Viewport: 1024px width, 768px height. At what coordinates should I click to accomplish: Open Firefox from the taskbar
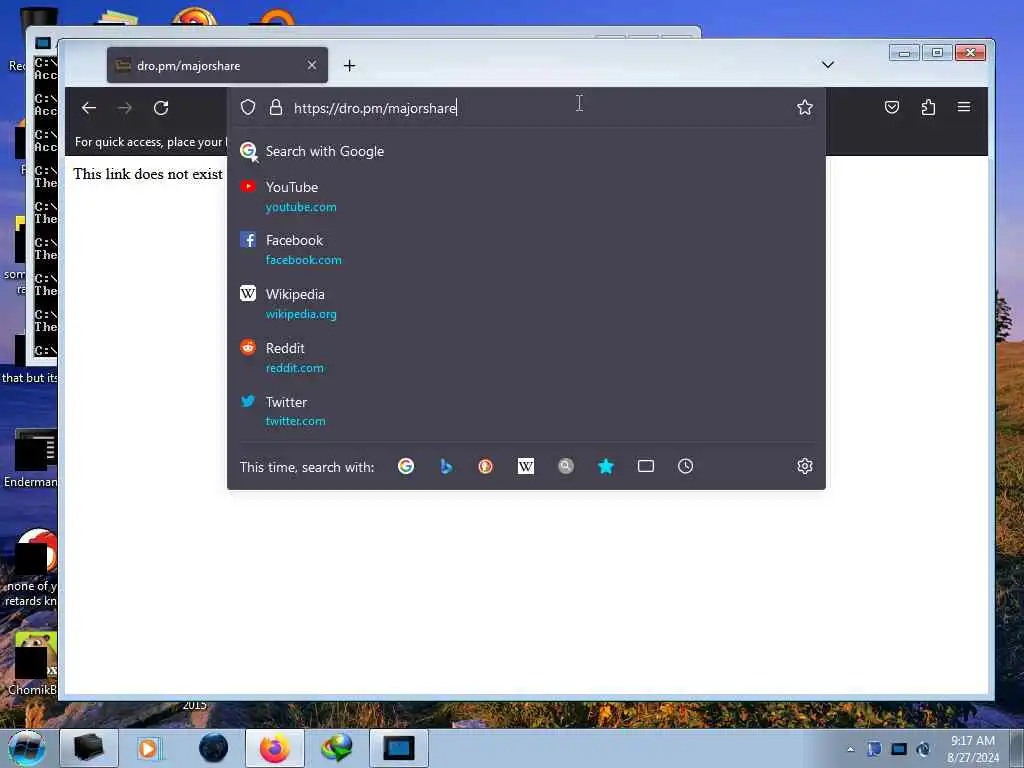[275, 748]
